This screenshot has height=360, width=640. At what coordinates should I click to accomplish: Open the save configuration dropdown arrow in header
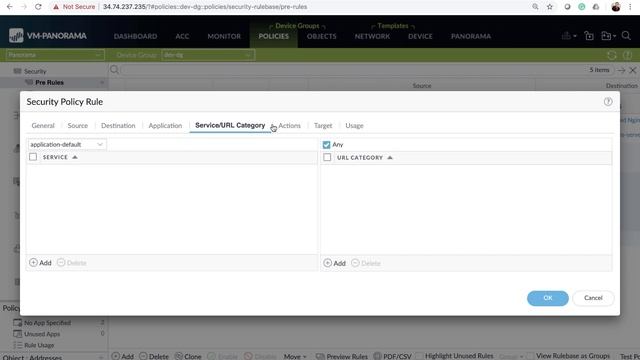[x=614, y=36]
